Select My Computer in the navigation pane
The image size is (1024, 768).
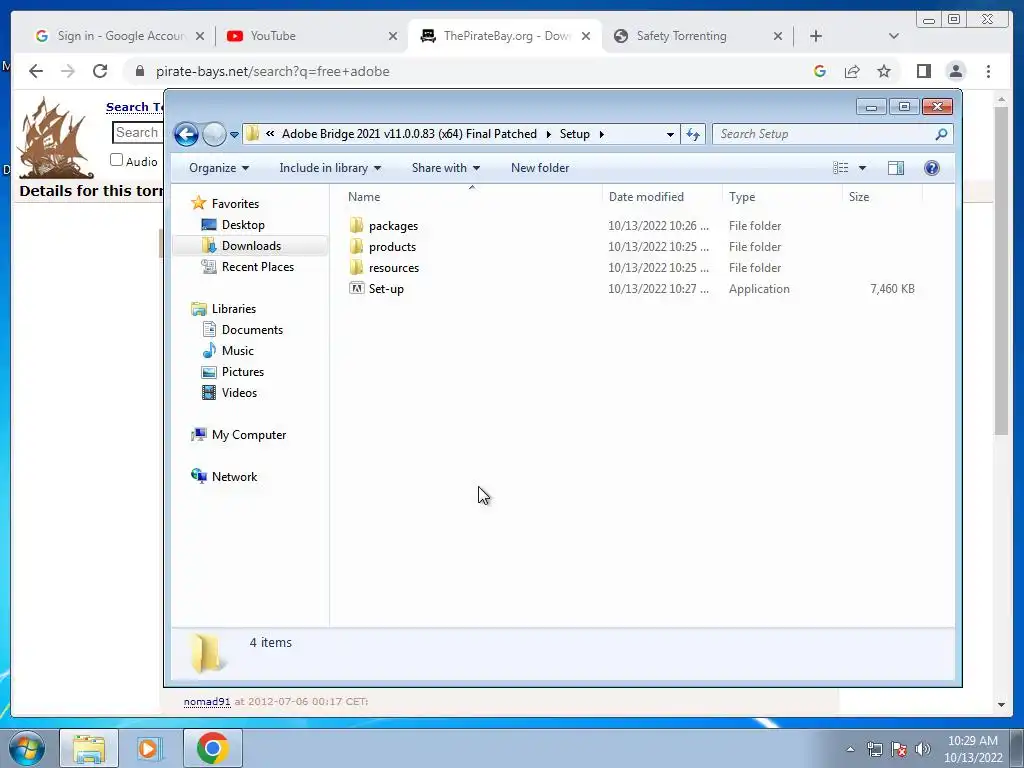248,435
